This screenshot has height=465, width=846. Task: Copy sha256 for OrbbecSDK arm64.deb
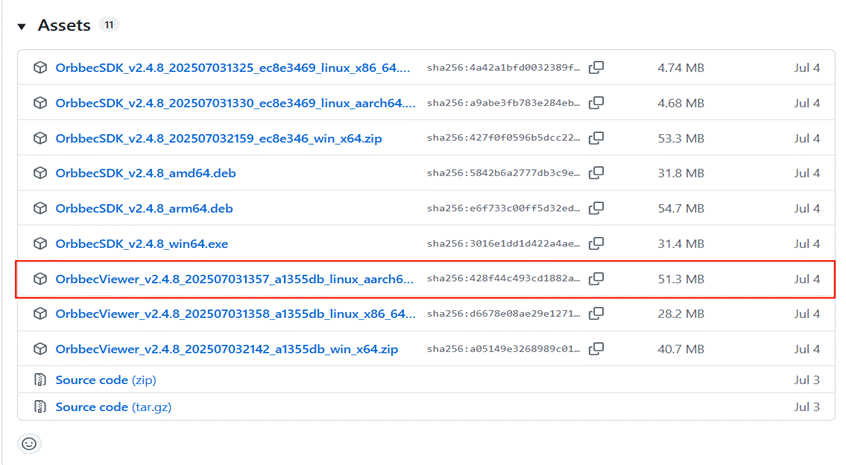(x=596, y=208)
